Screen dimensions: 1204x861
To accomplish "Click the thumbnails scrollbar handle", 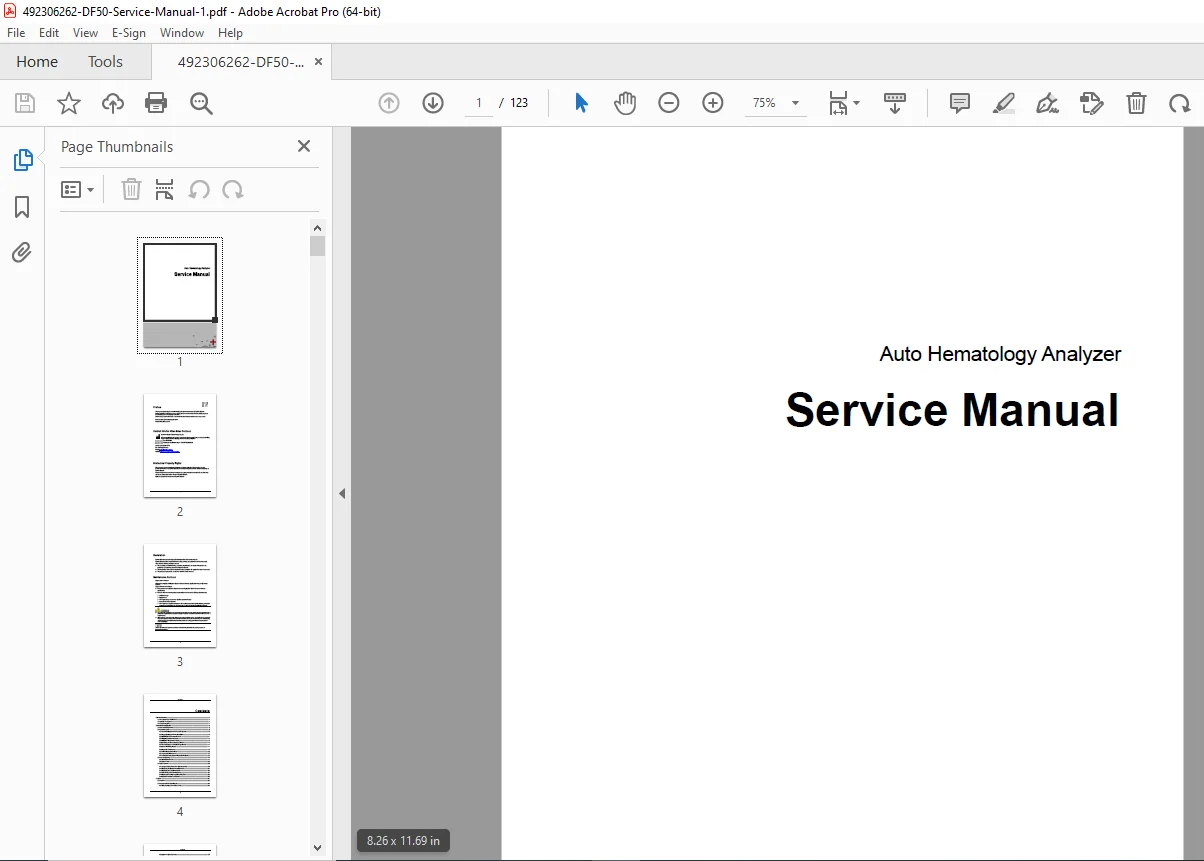I will [318, 247].
